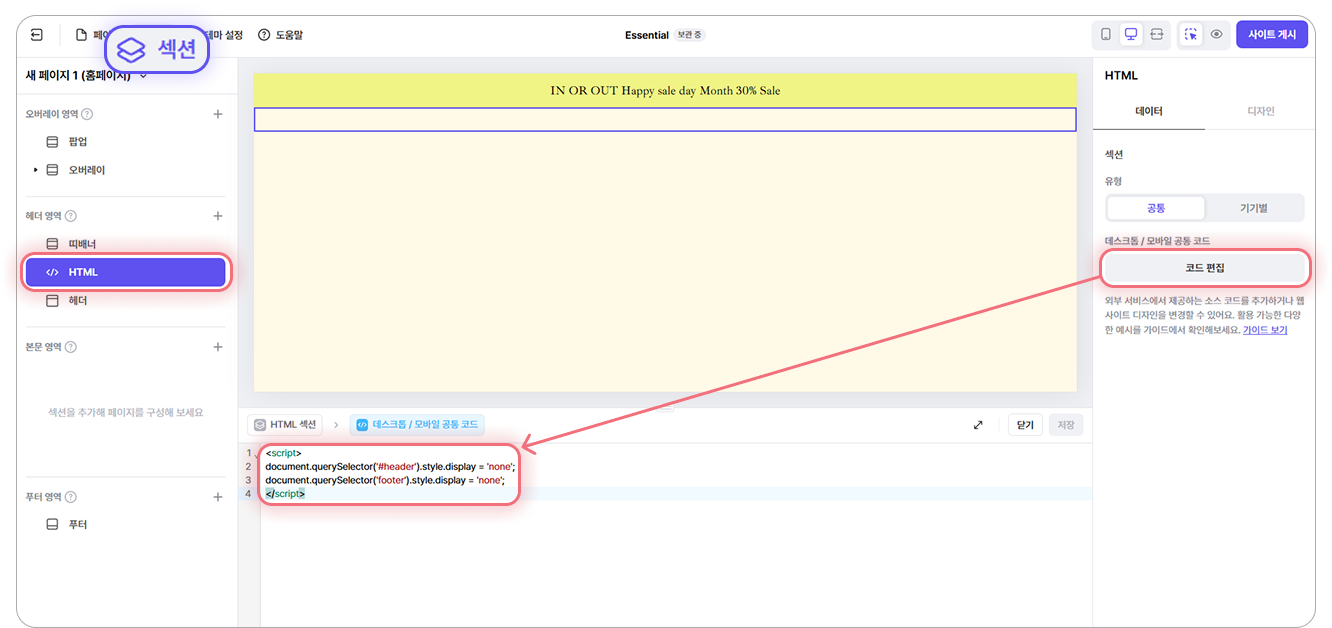Expand the code editor to fullscreen

(x=978, y=425)
